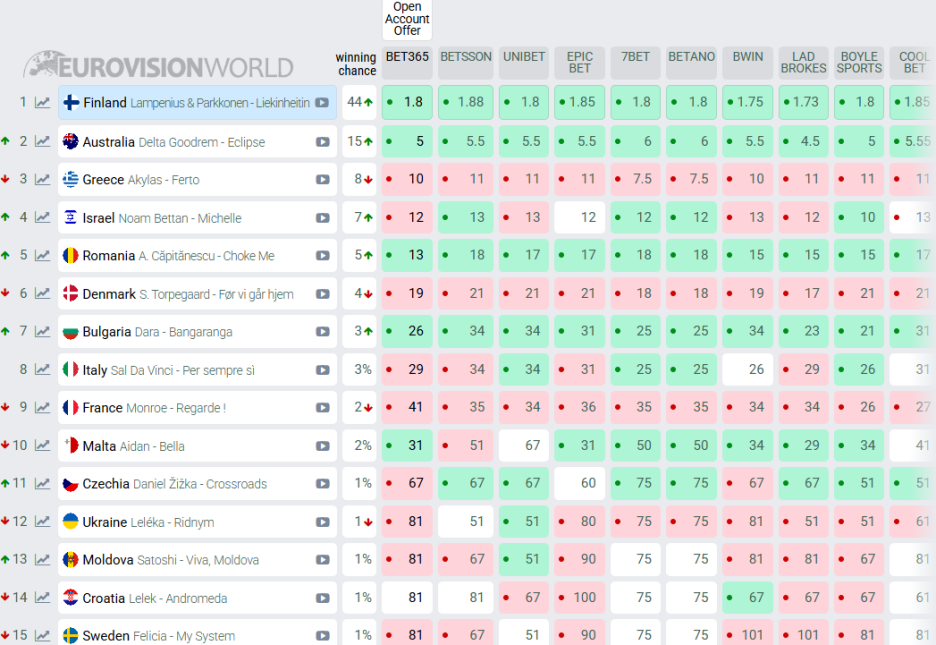Viewport: 936px width, 645px height.
Task: Click the winning chance column header
Action: (356, 64)
